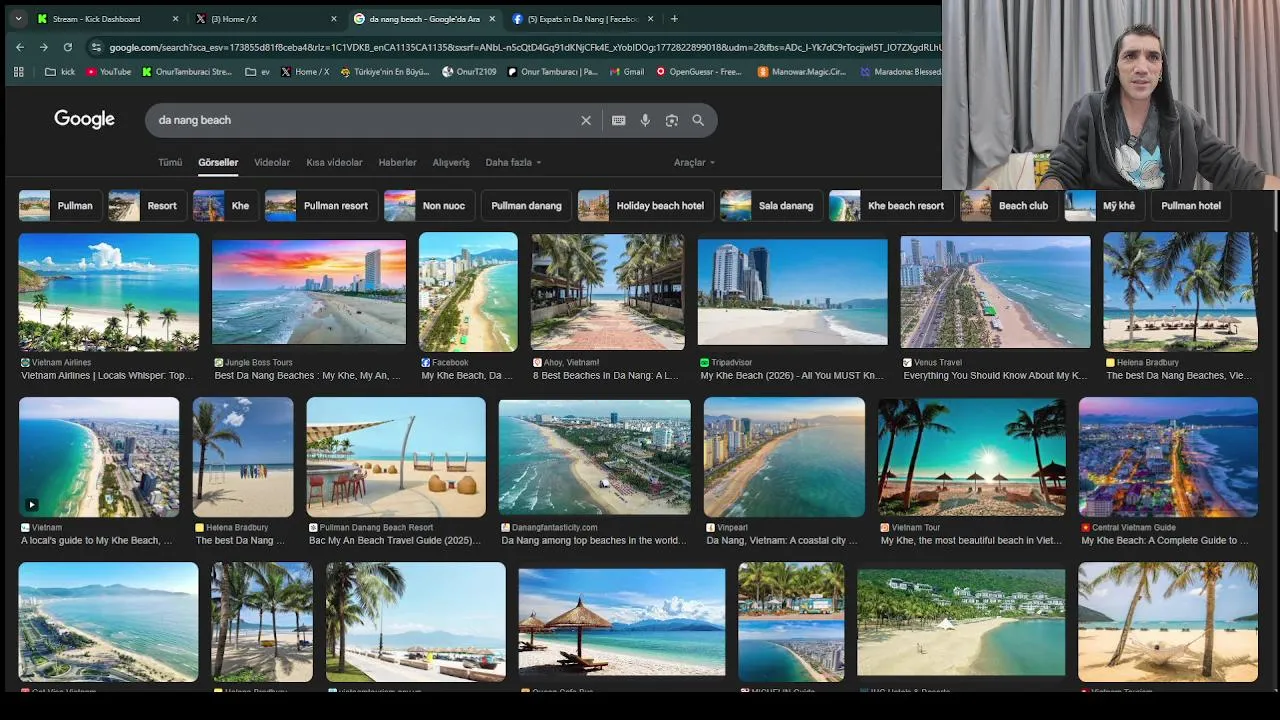Filter images by Beach club chip

pos(1009,206)
